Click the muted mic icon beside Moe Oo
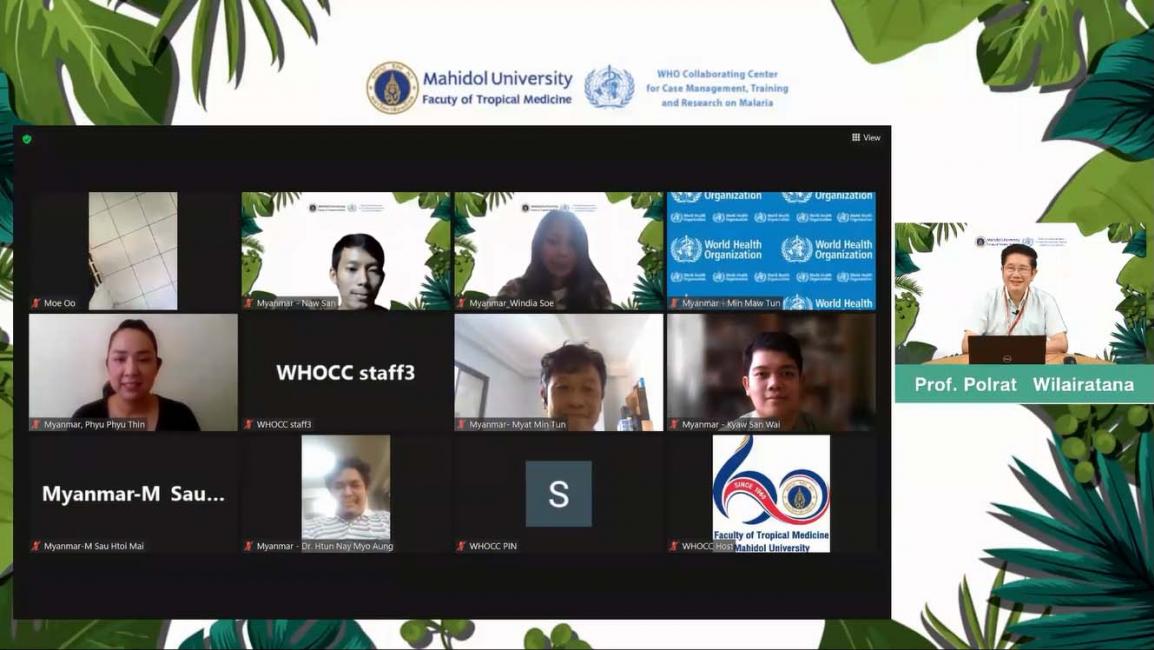1154x650 pixels. click(35, 303)
